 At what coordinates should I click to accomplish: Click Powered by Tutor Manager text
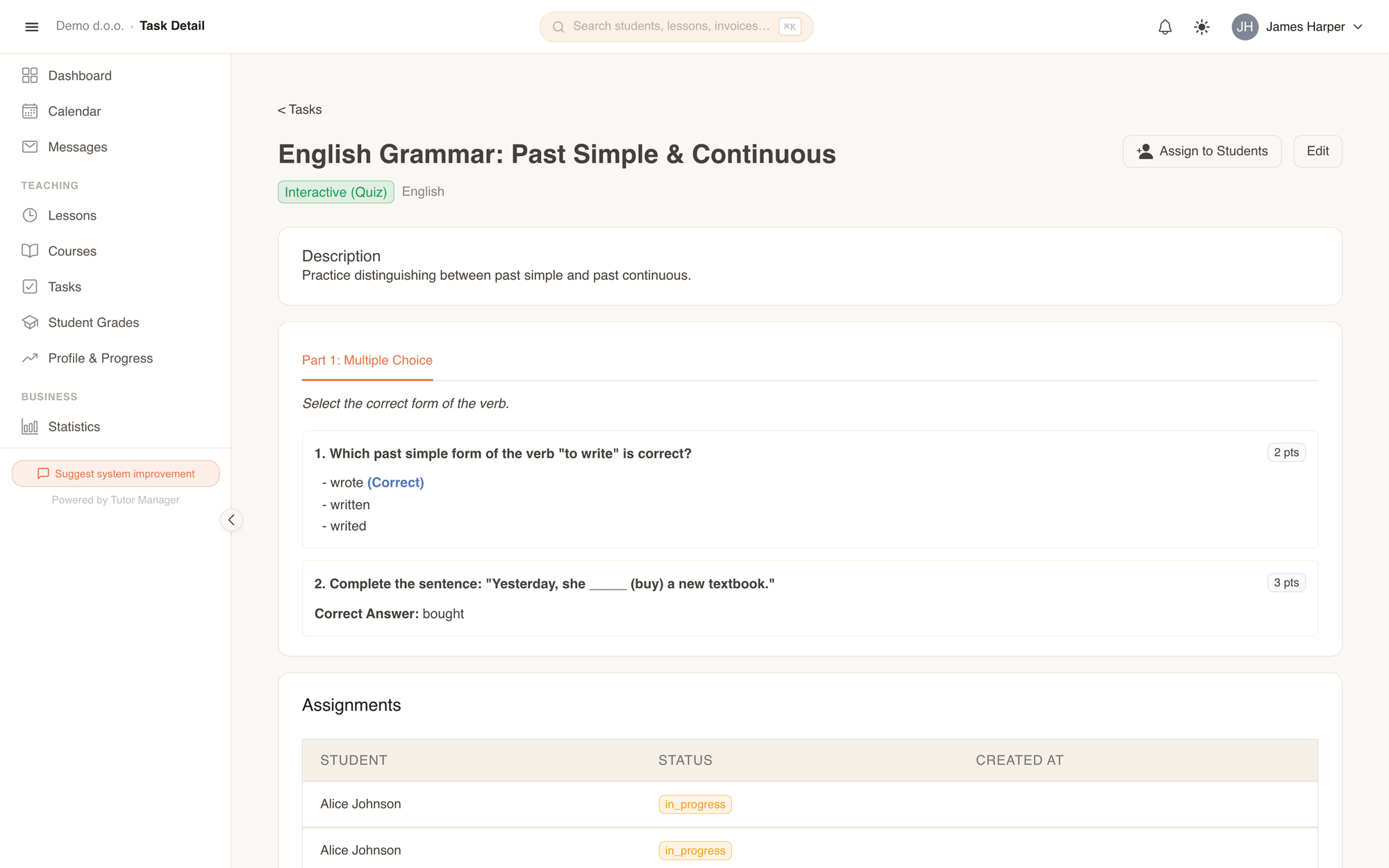115,500
